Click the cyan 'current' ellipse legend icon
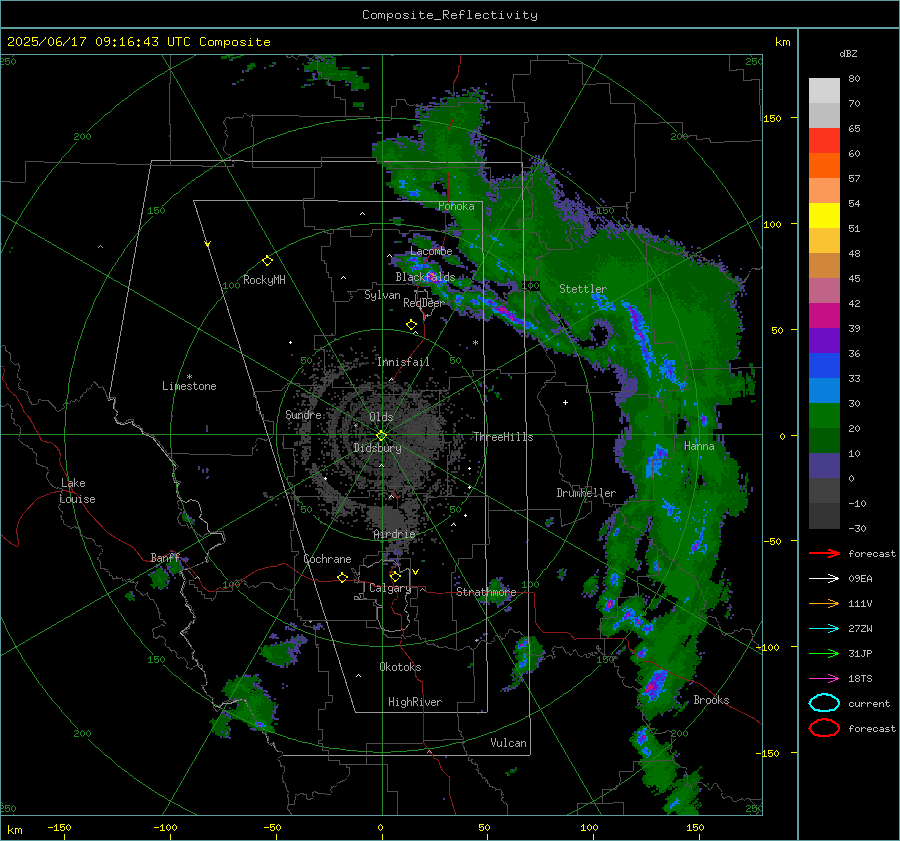 coord(824,703)
